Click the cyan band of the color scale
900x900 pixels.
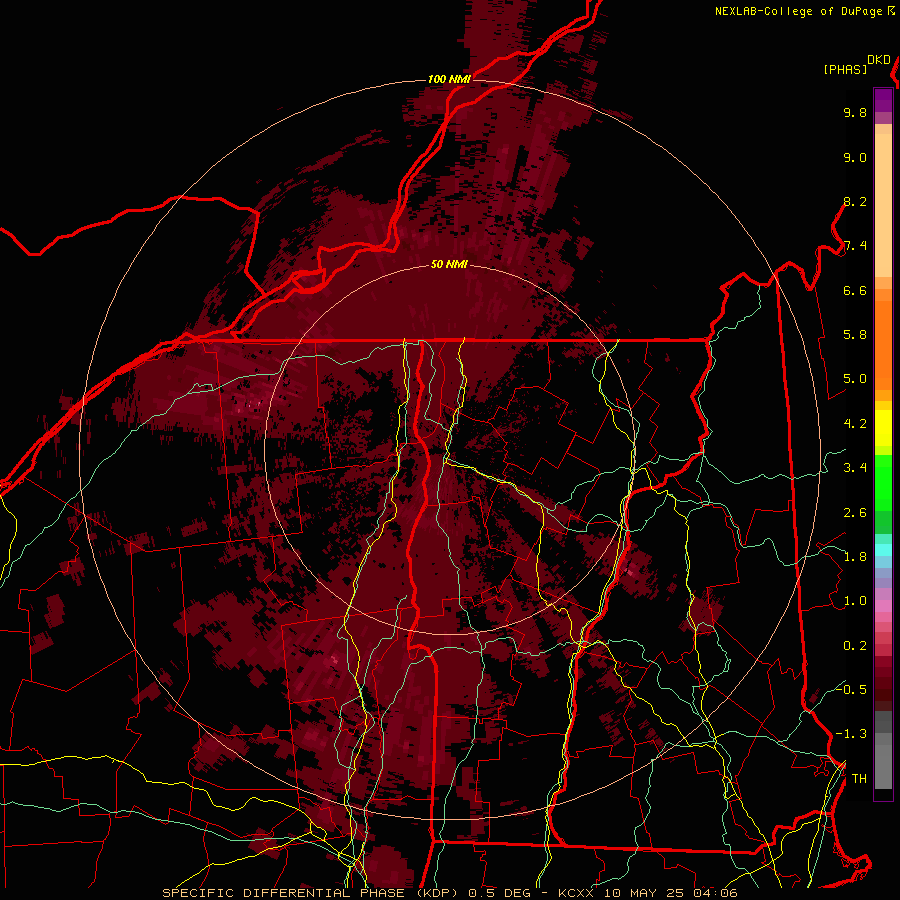point(883,550)
